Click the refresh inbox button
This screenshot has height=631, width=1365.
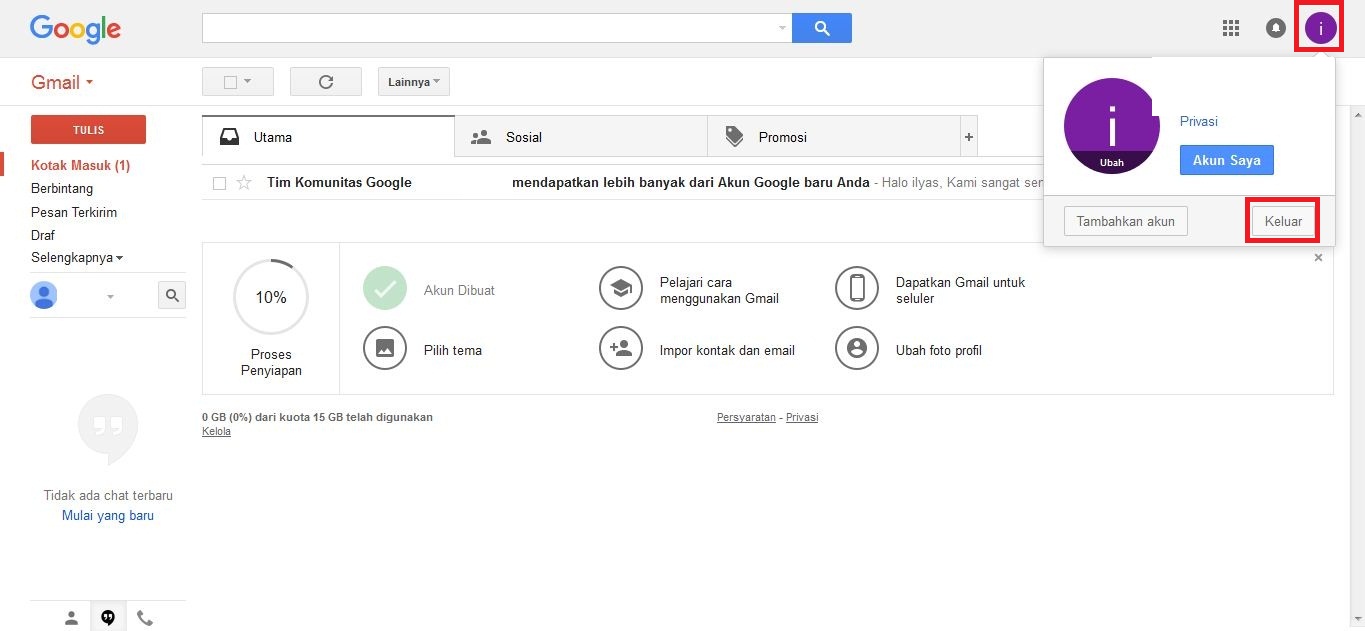pos(326,82)
